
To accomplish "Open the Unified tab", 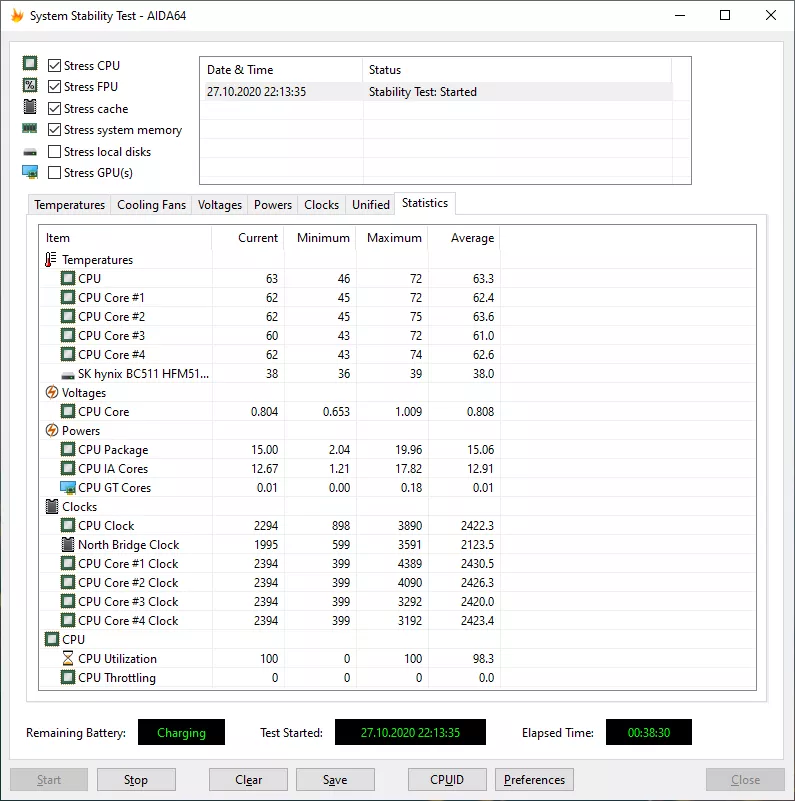I will click(x=370, y=205).
